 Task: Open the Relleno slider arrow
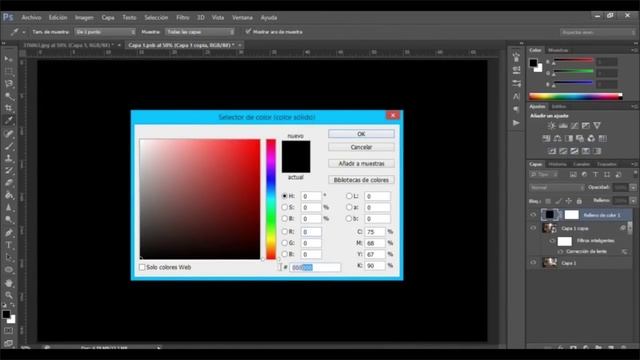point(633,201)
